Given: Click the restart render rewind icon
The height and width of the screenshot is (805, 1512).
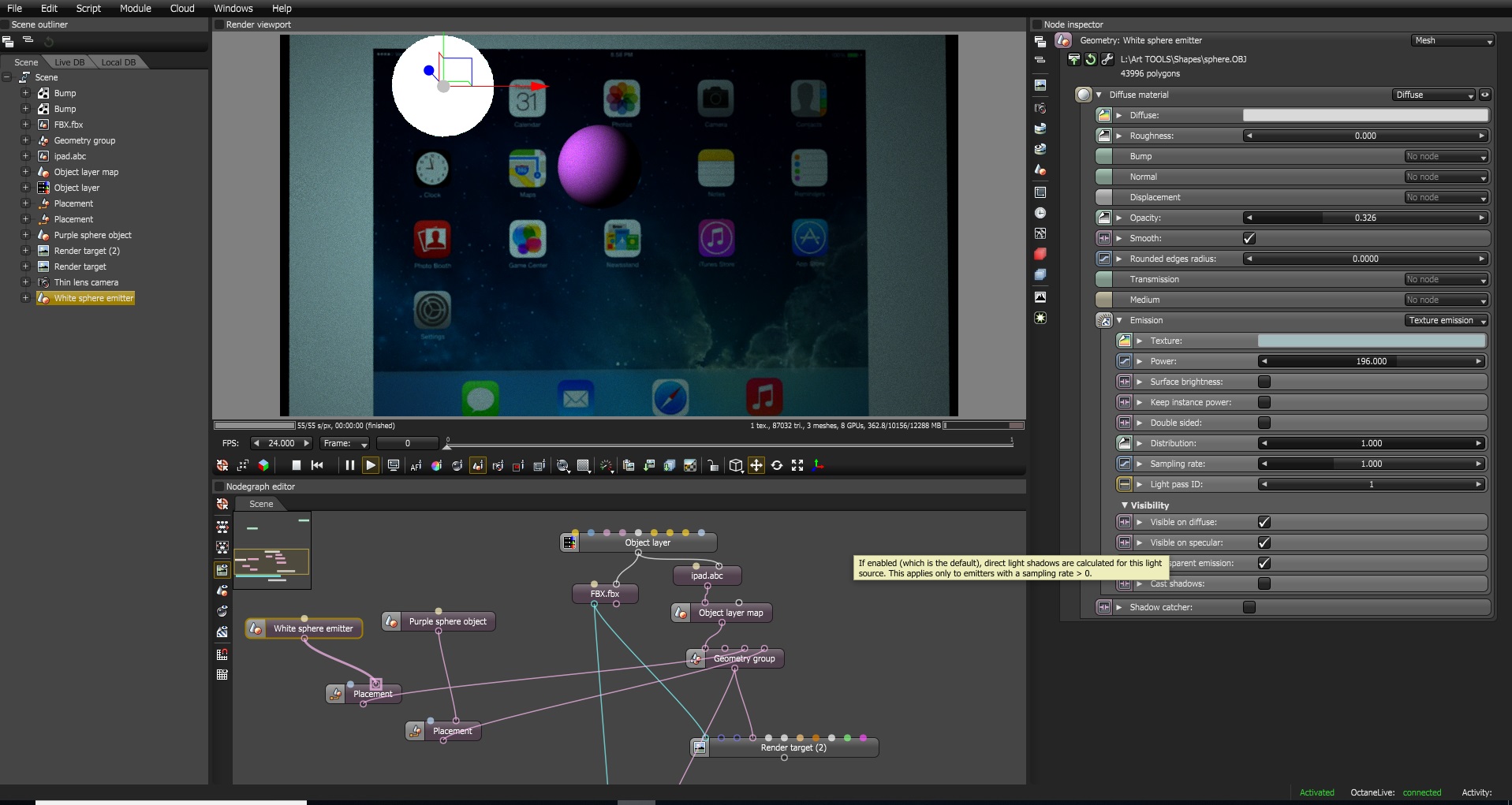Looking at the screenshot, I should coord(317,465).
